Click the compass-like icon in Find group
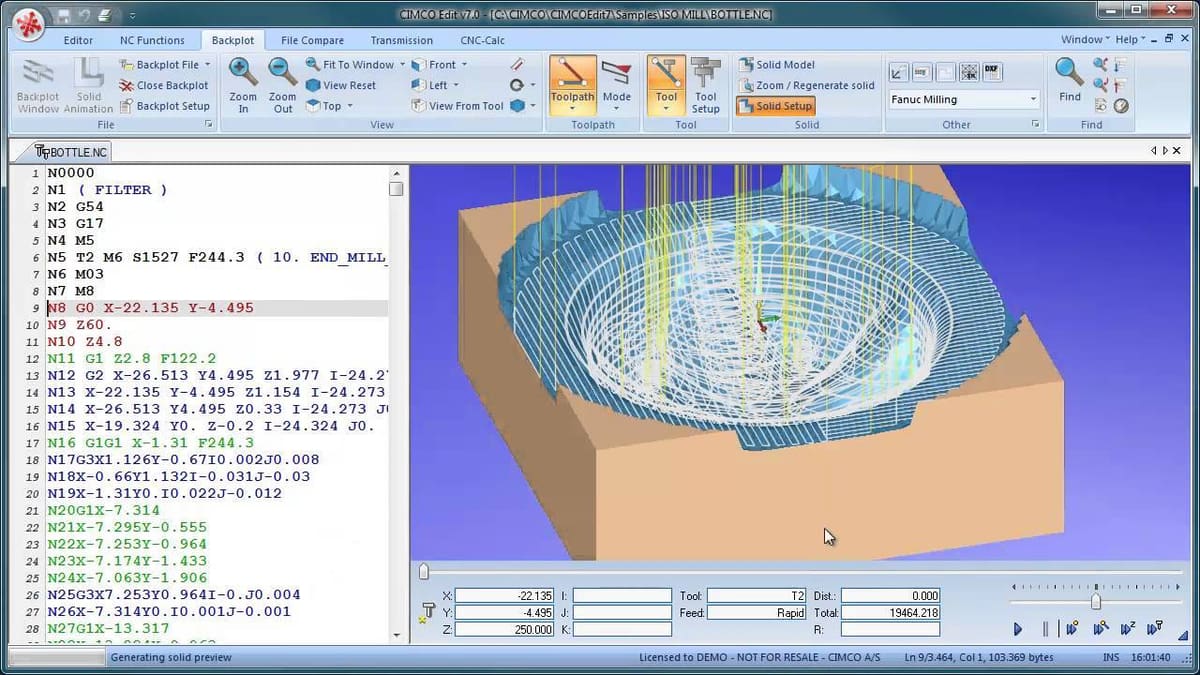The width and height of the screenshot is (1200, 675). coord(1121,105)
